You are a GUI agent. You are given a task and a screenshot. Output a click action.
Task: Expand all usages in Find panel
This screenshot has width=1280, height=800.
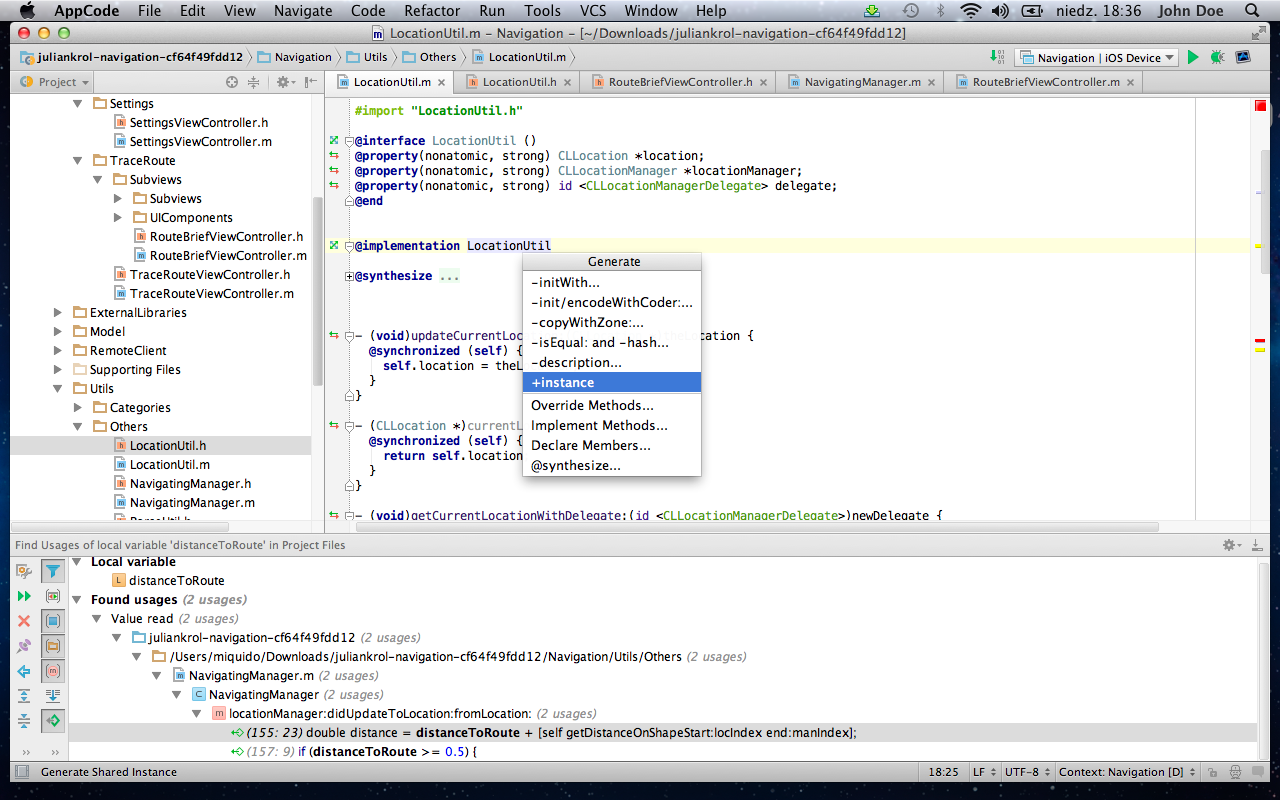[24, 696]
